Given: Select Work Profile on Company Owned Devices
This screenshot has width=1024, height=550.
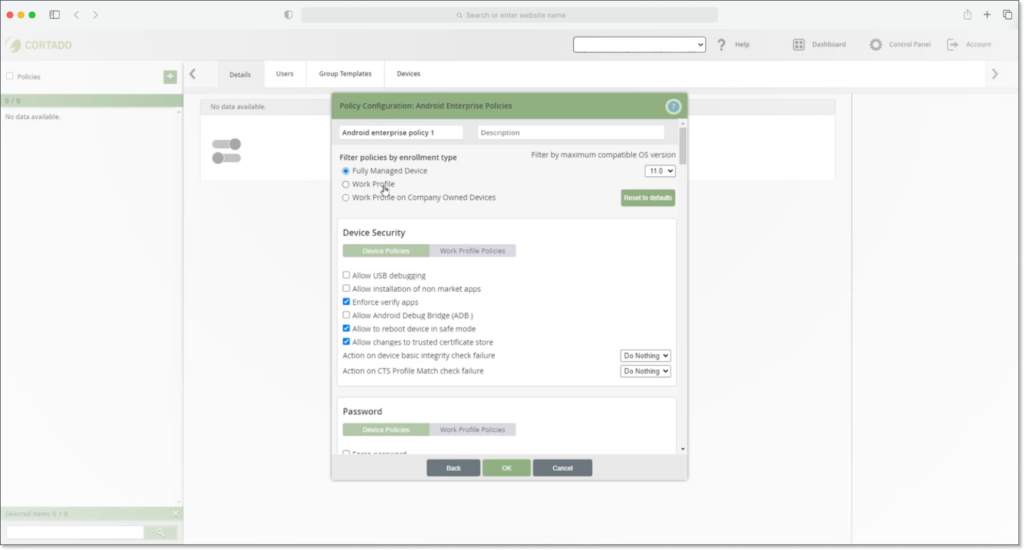Looking at the screenshot, I should coord(345,198).
